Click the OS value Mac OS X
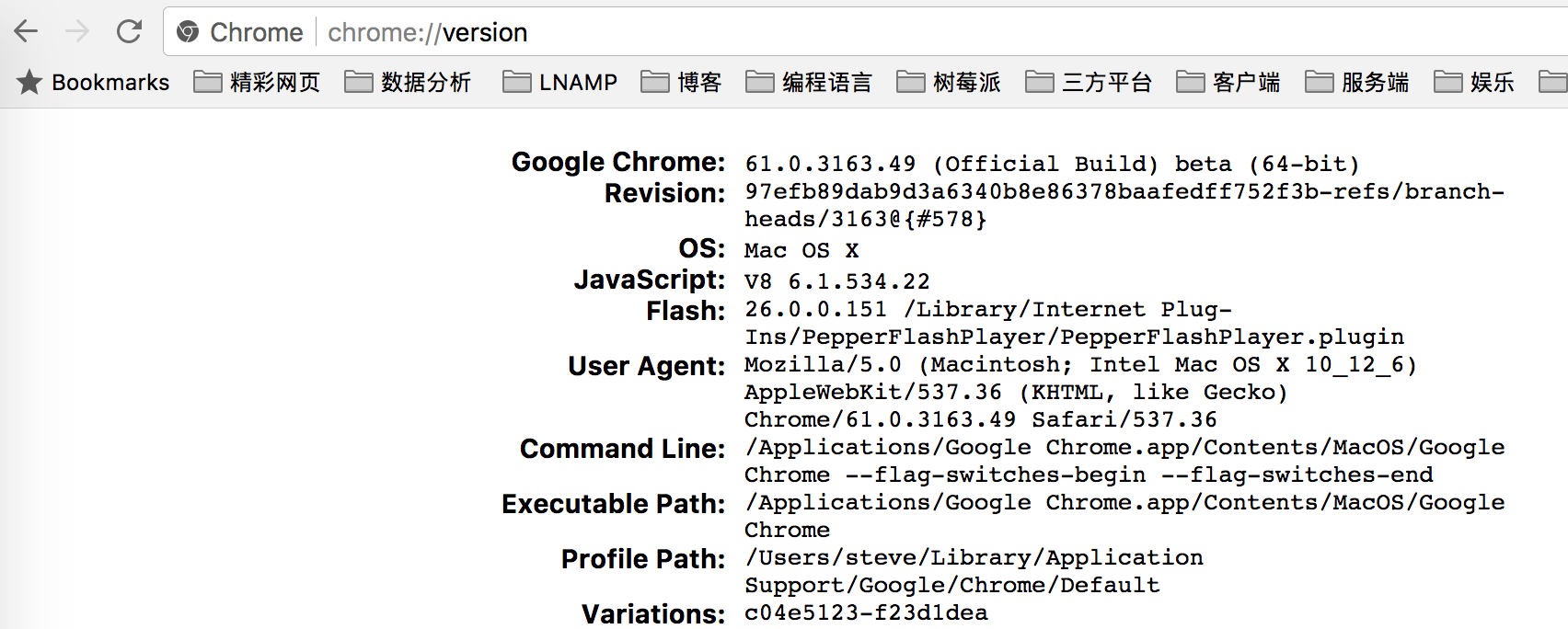Image resolution: width=1568 pixels, height=629 pixels. point(801,250)
